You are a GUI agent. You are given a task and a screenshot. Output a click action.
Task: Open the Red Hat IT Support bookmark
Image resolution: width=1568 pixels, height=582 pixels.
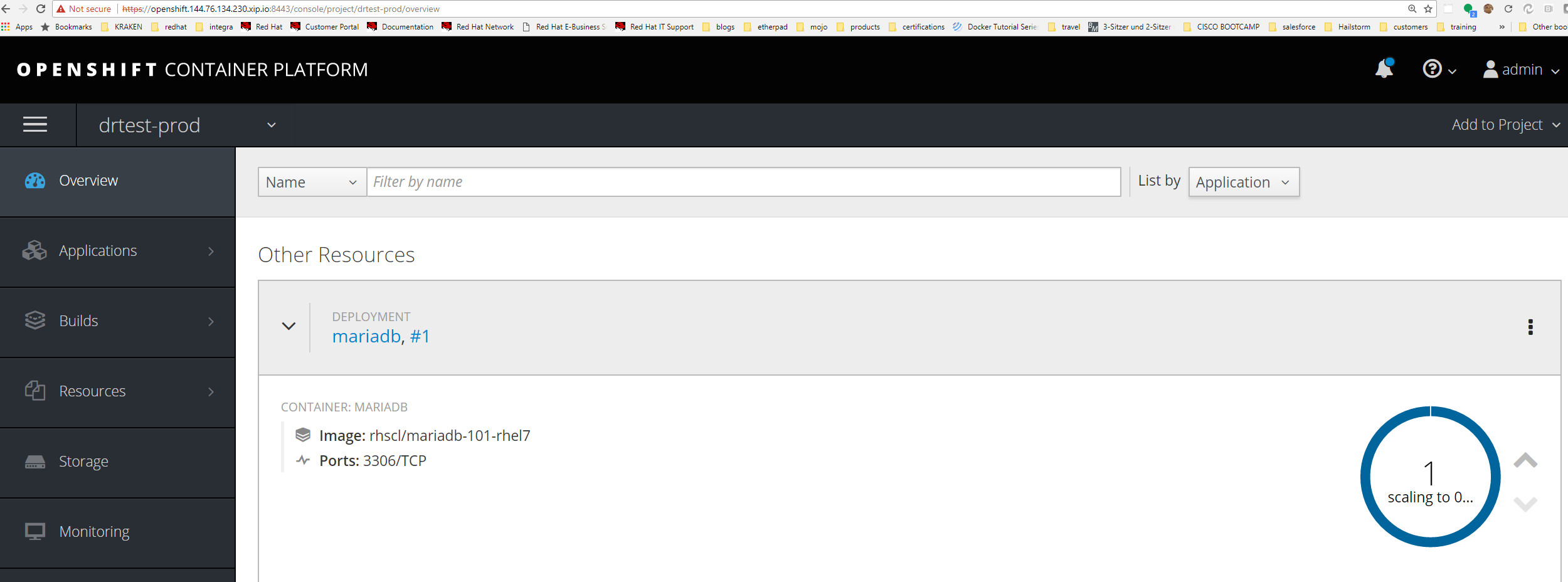pos(655,27)
